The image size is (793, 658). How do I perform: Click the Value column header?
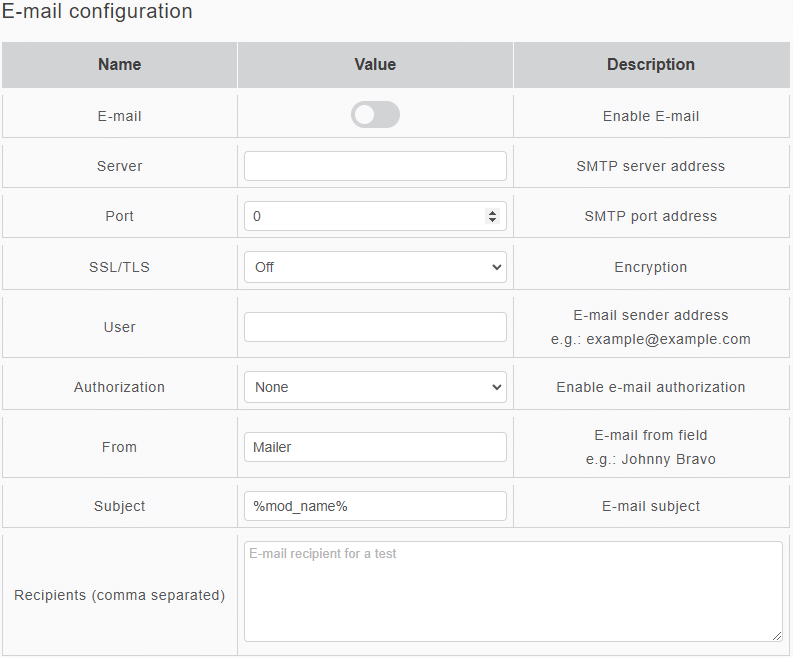coord(375,65)
